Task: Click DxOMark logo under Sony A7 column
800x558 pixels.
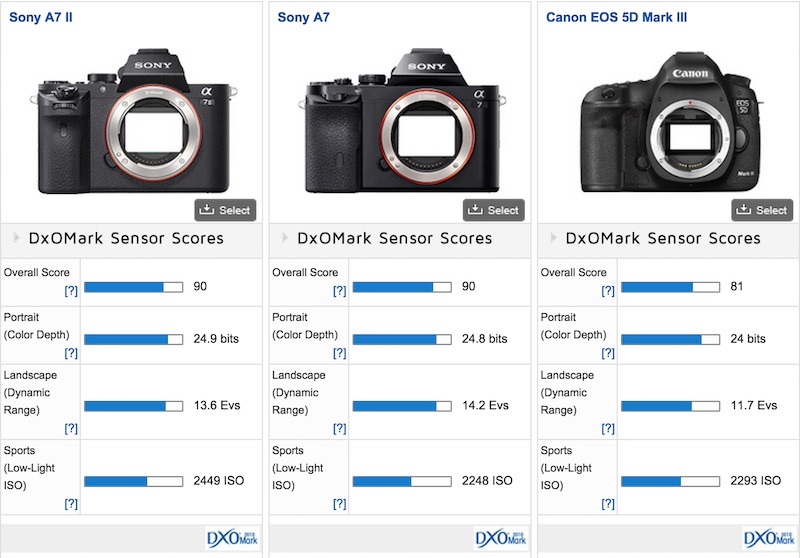Action: (501, 538)
